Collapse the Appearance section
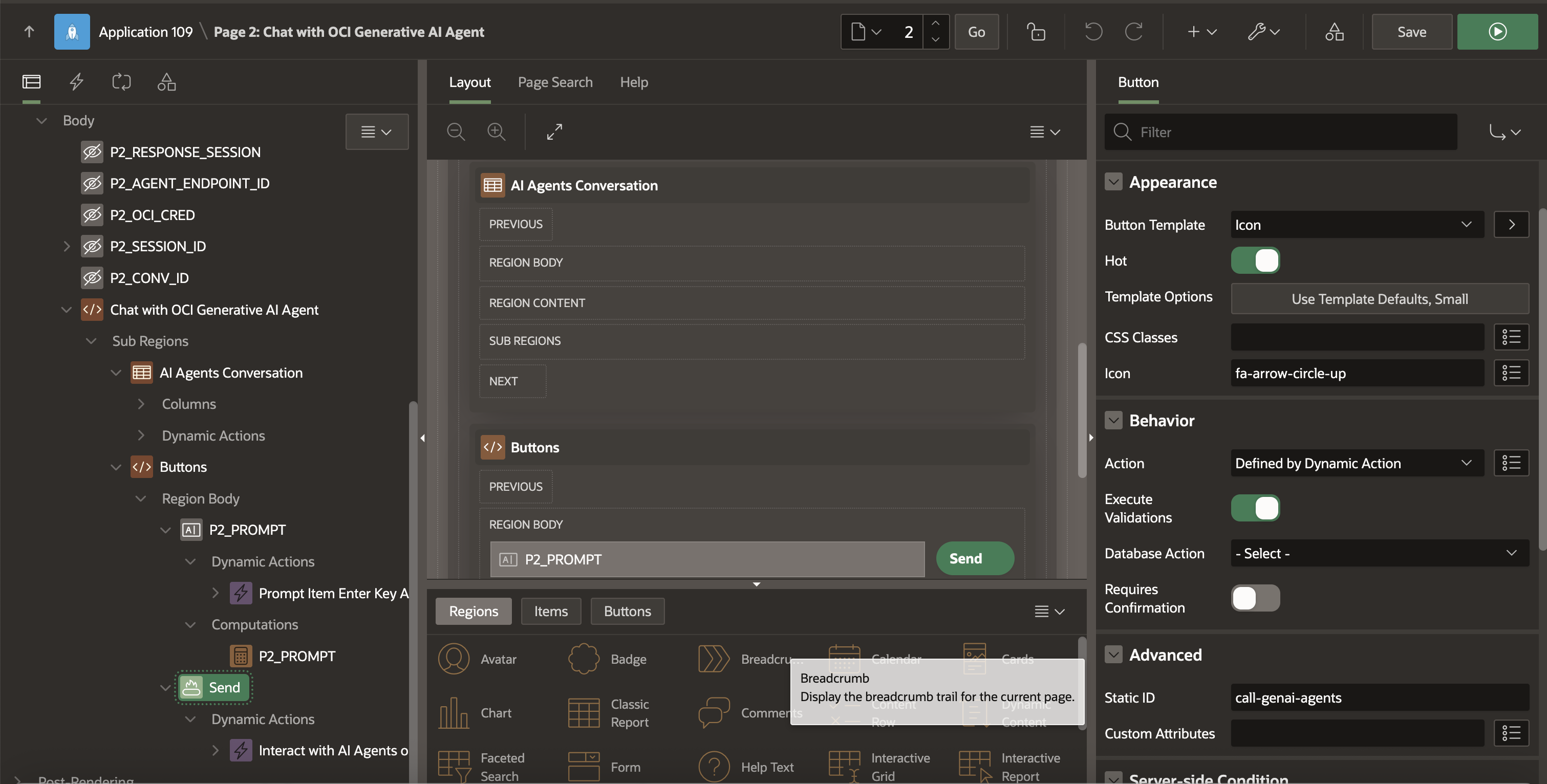Screen dimensions: 1547x784 tap(1113, 182)
